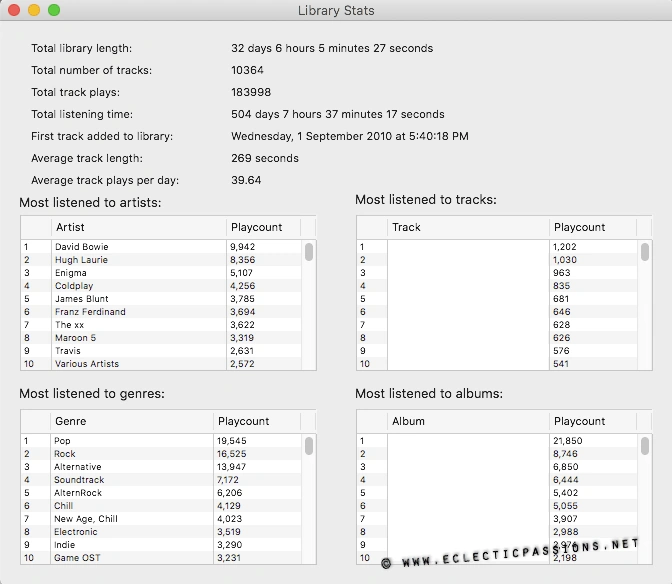Select the James Blunt artist row

coord(161,299)
